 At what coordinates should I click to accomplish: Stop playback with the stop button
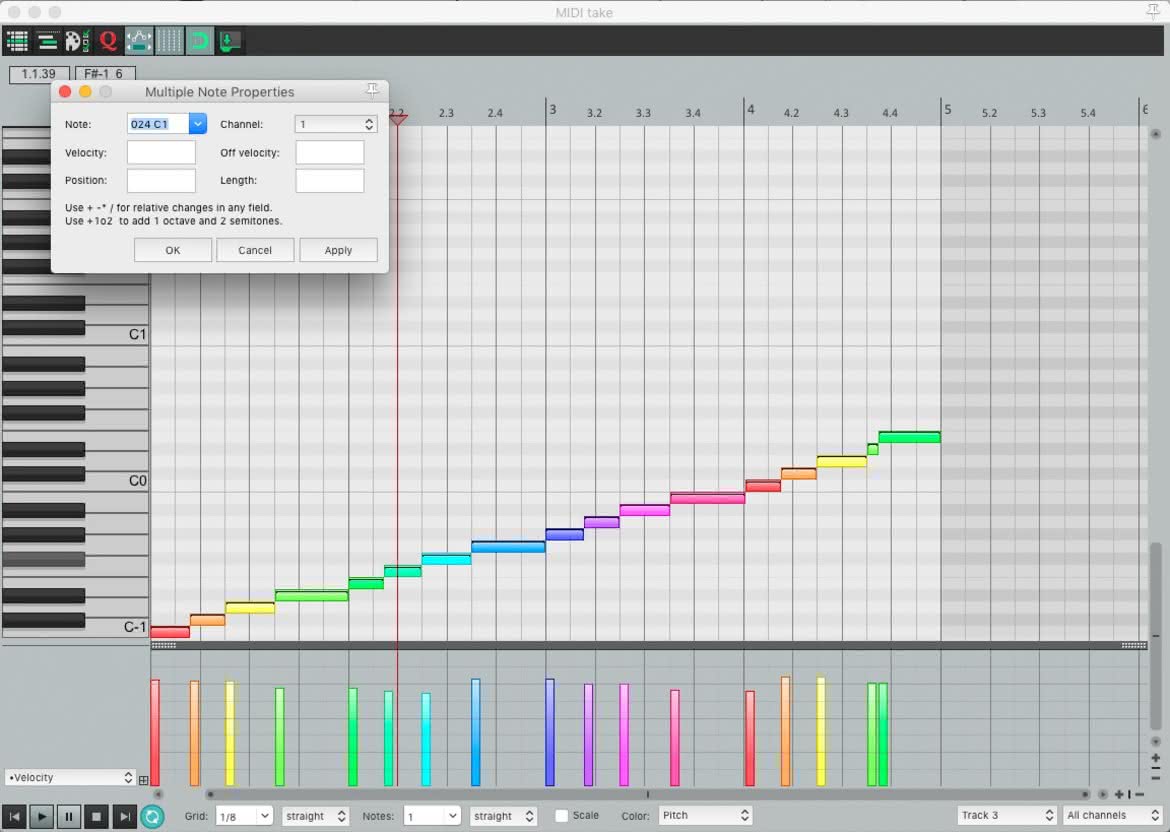[96, 816]
